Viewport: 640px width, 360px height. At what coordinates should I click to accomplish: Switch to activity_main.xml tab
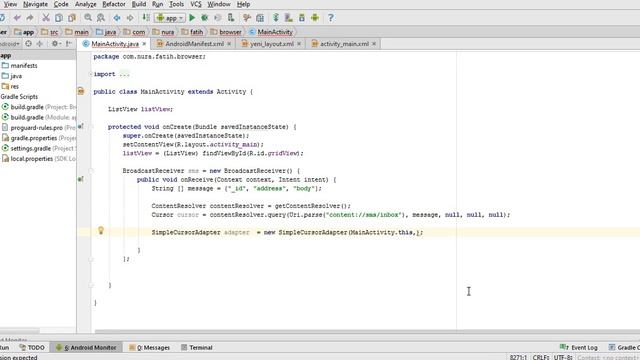(344, 44)
